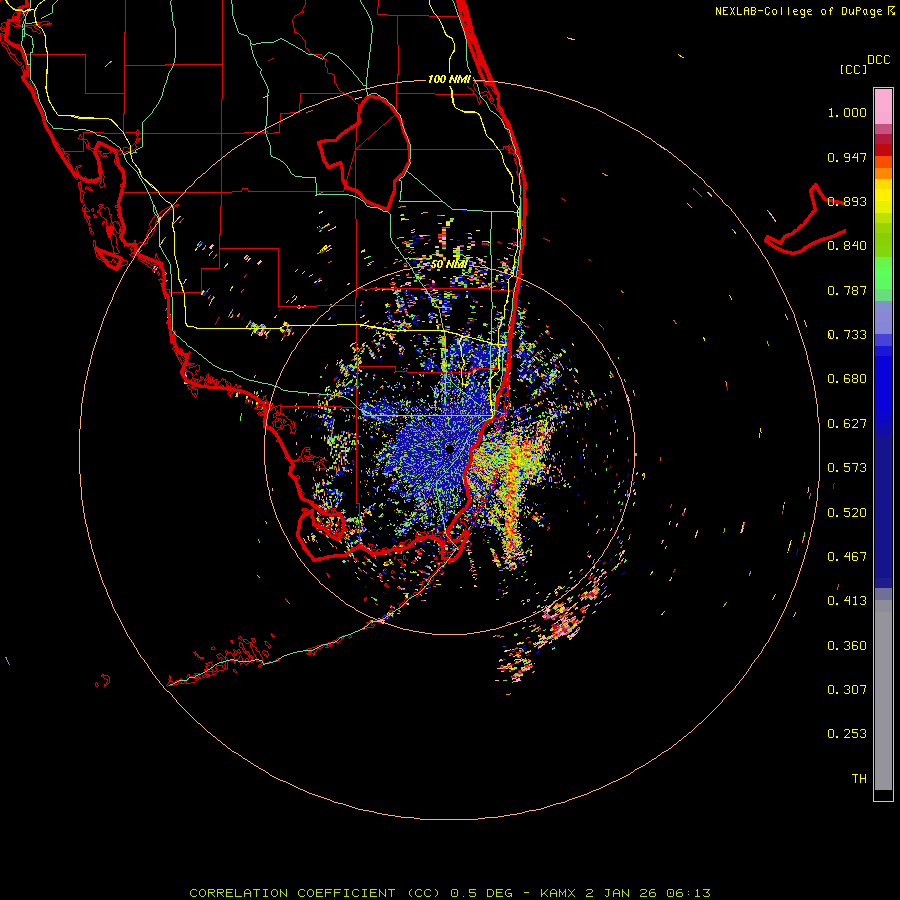Screen dimensions: 900x900
Task: Click the 0.413 scale value
Action: click(x=847, y=601)
